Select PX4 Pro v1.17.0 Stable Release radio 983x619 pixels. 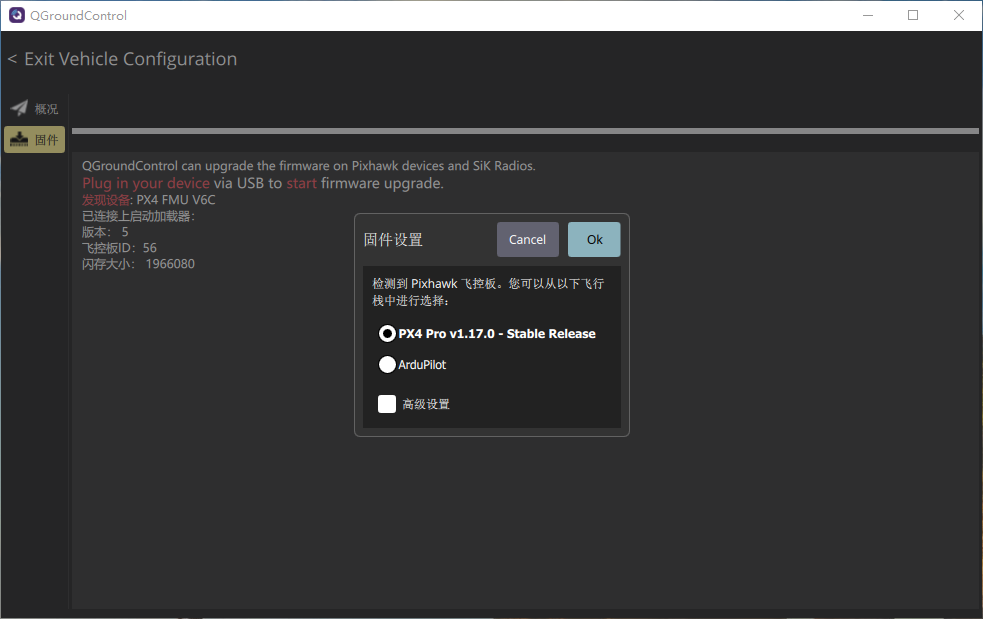[387, 334]
